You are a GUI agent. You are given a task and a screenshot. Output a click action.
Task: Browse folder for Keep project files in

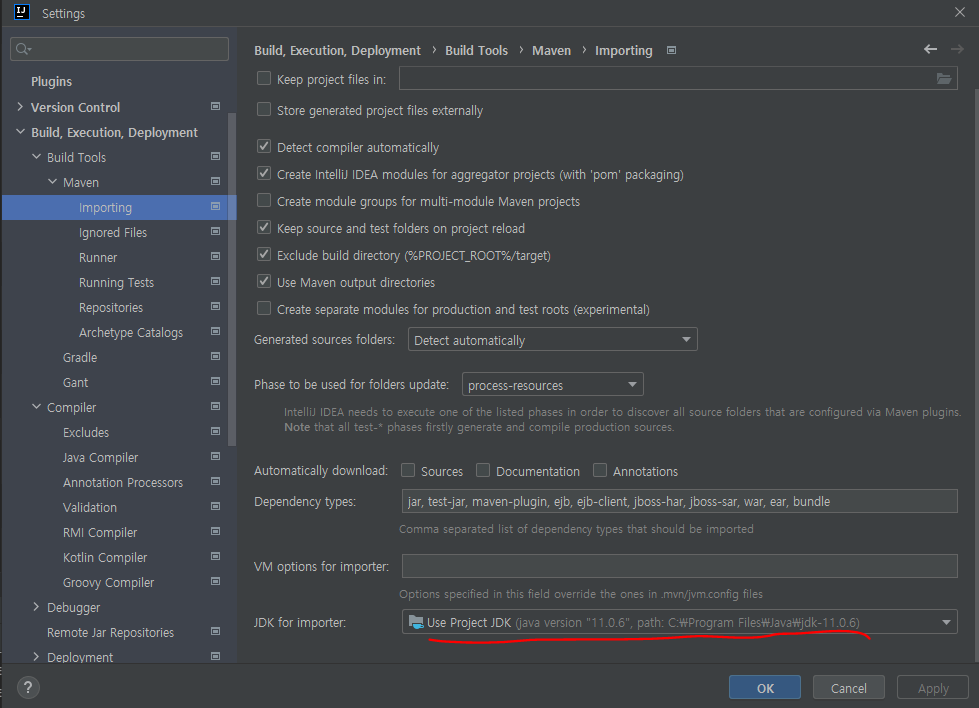(943, 78)
